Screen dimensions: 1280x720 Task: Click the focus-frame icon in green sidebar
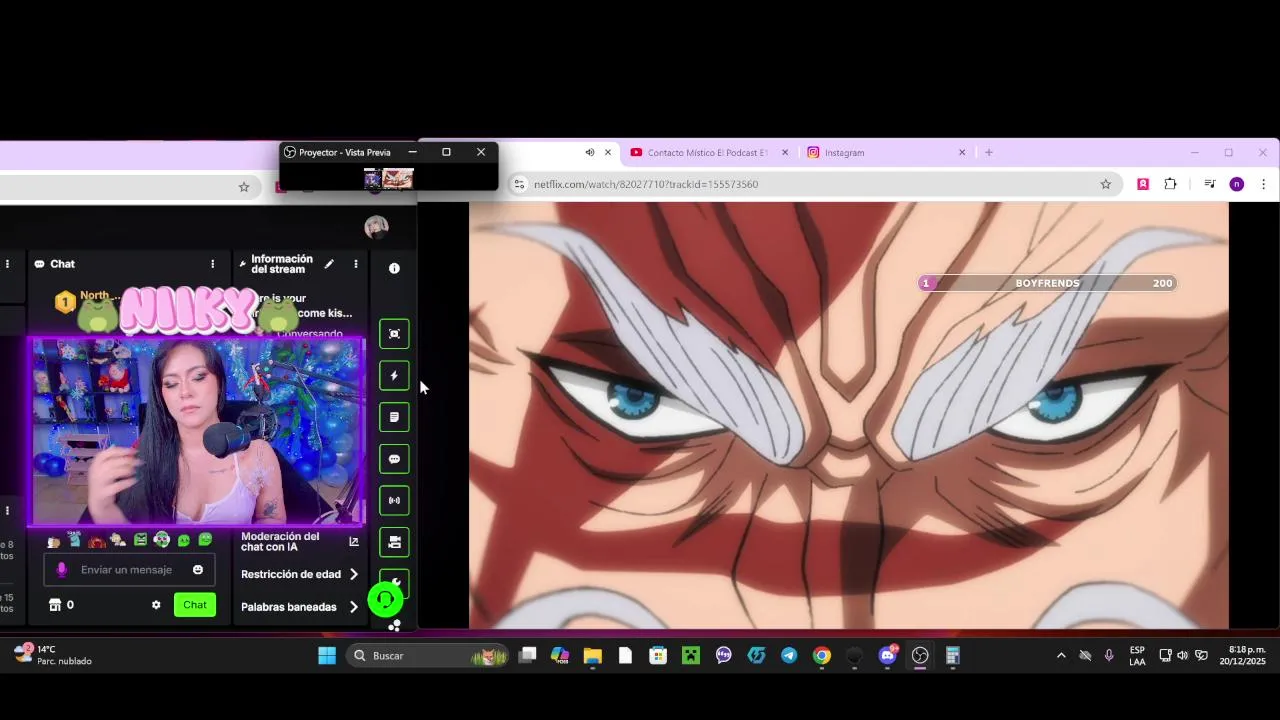394,334
